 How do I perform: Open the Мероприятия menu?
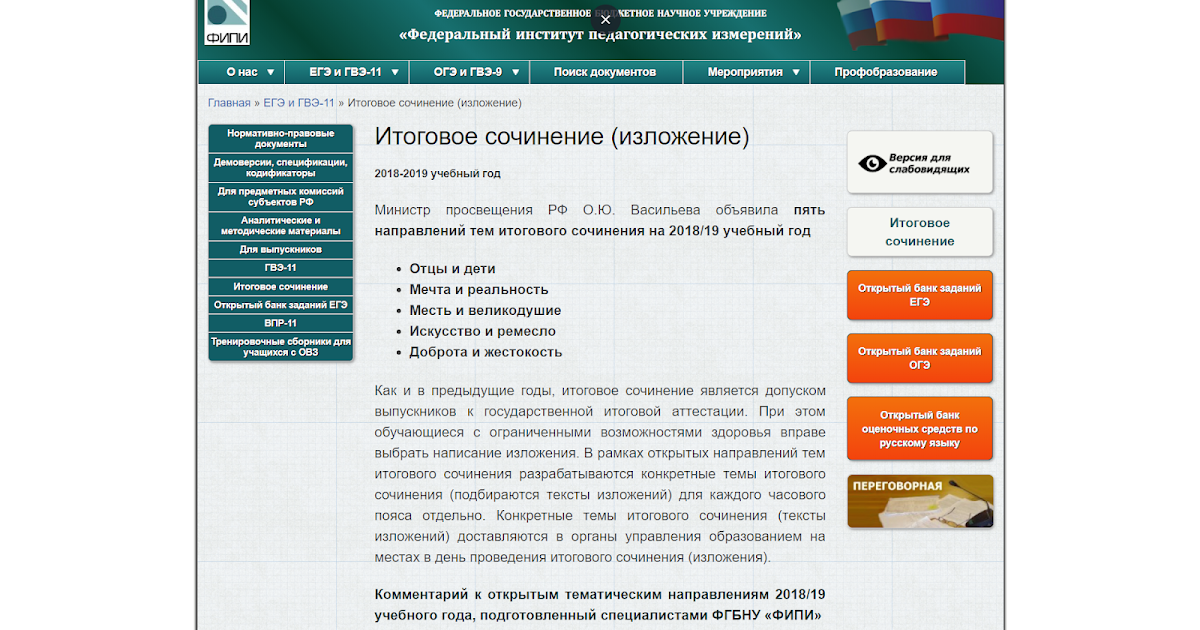pos(746,72)
